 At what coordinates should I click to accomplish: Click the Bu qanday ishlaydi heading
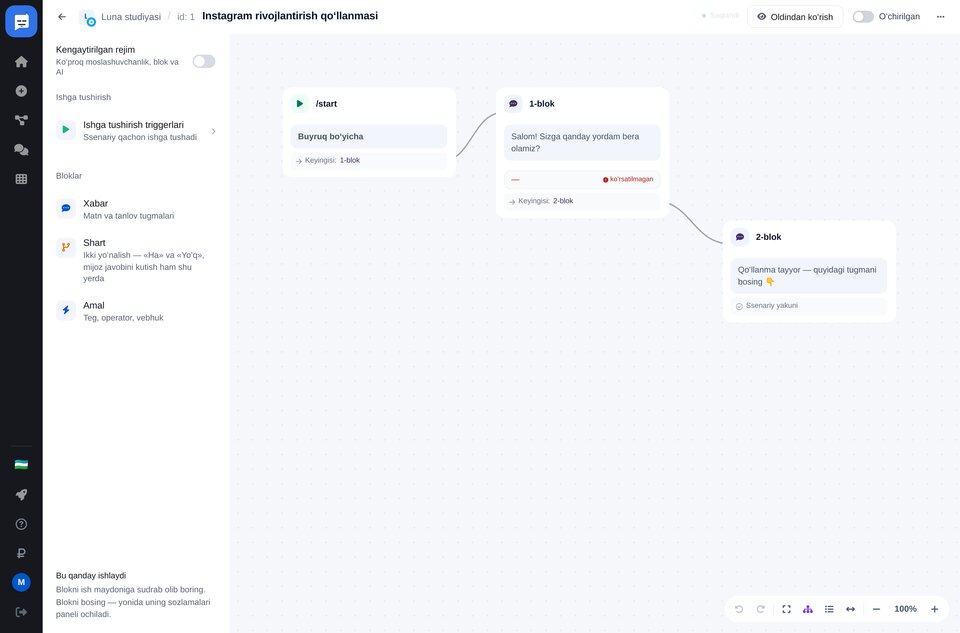(x=91, y=575)
